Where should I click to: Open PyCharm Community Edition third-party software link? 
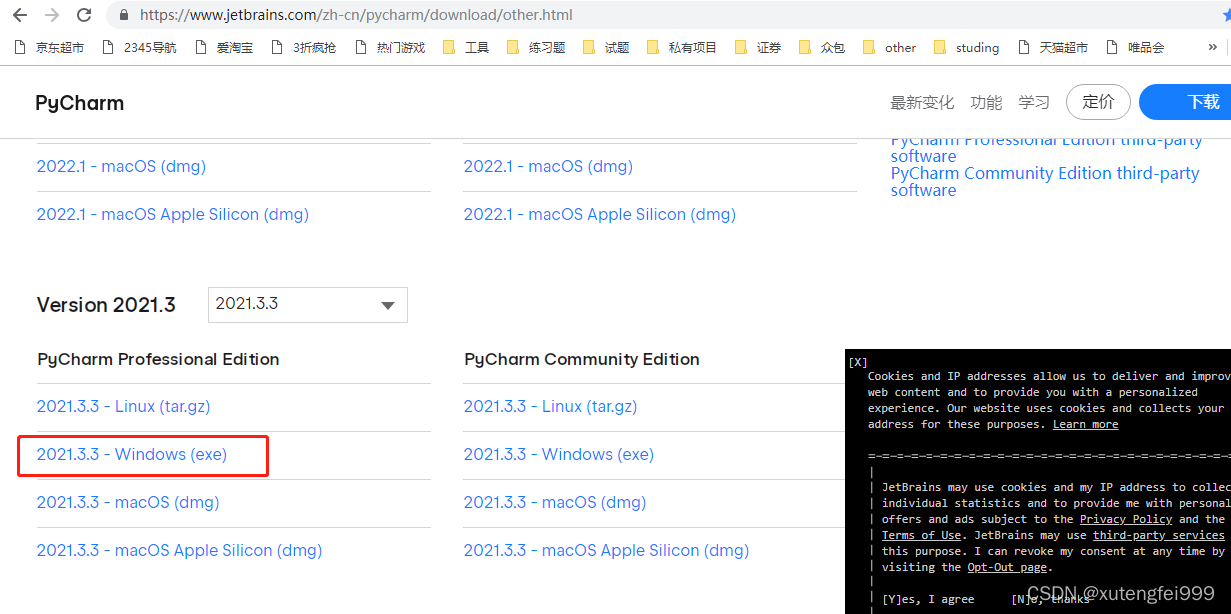1045,181
